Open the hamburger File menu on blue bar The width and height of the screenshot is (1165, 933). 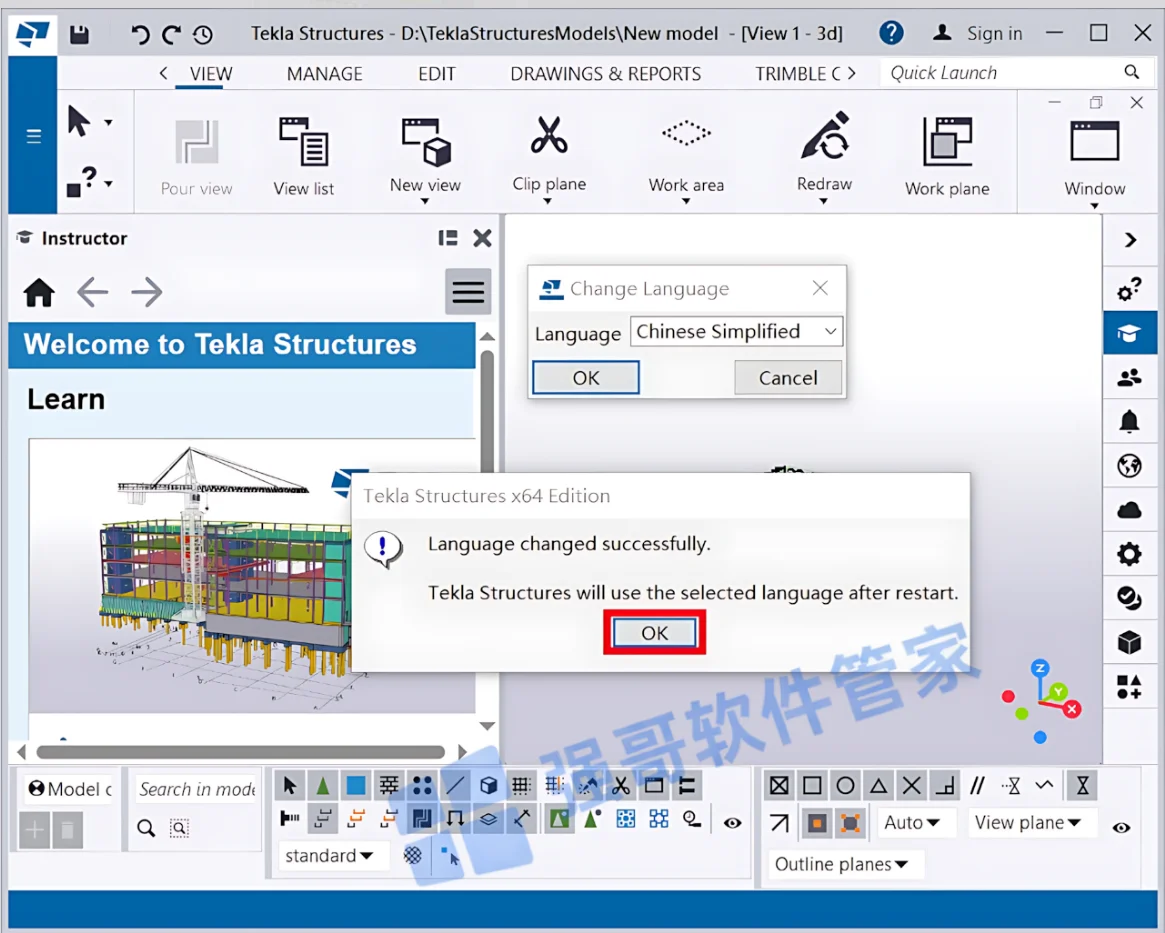coord(33,136)
